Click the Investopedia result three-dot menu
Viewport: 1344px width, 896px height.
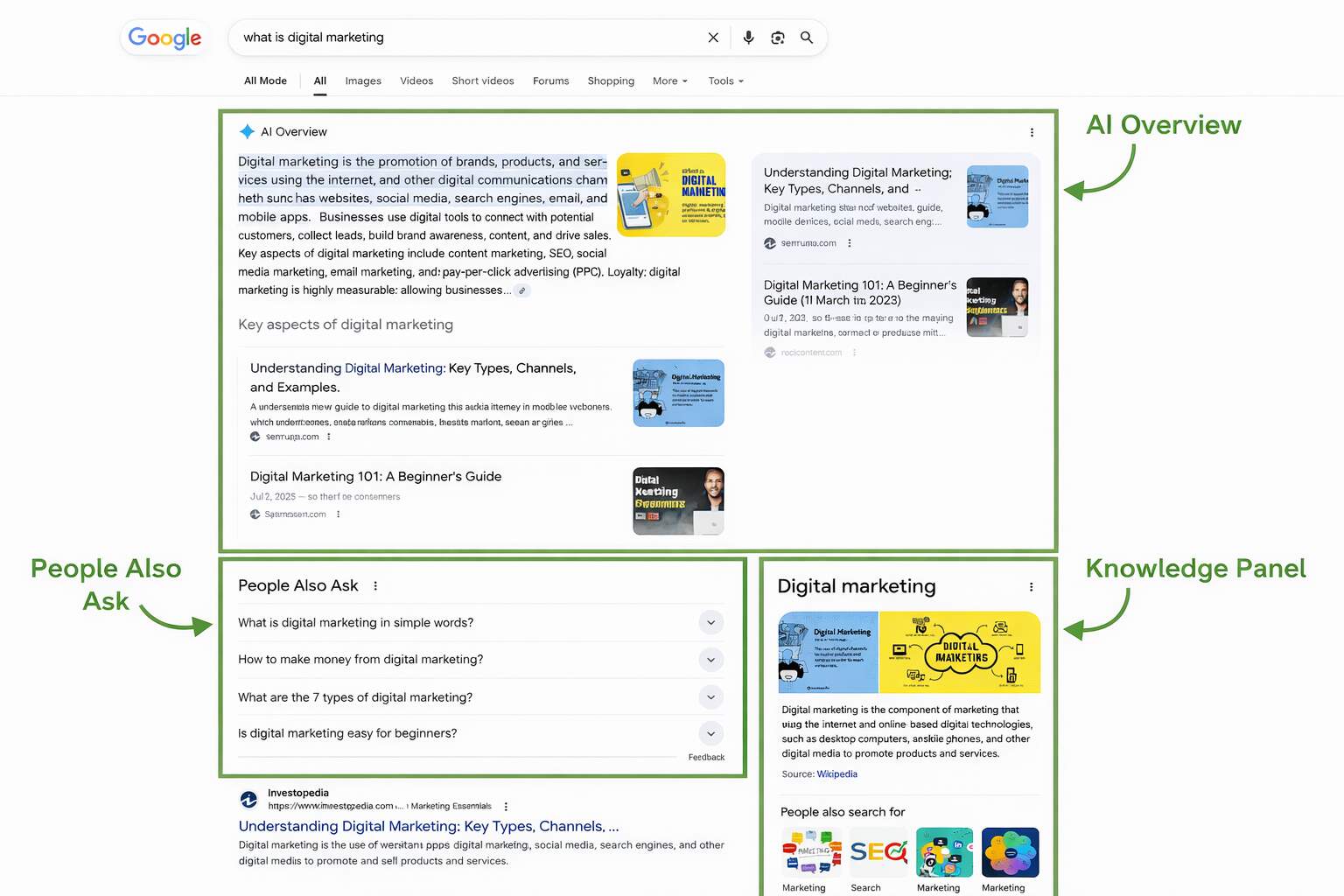(x=506, y=806)
